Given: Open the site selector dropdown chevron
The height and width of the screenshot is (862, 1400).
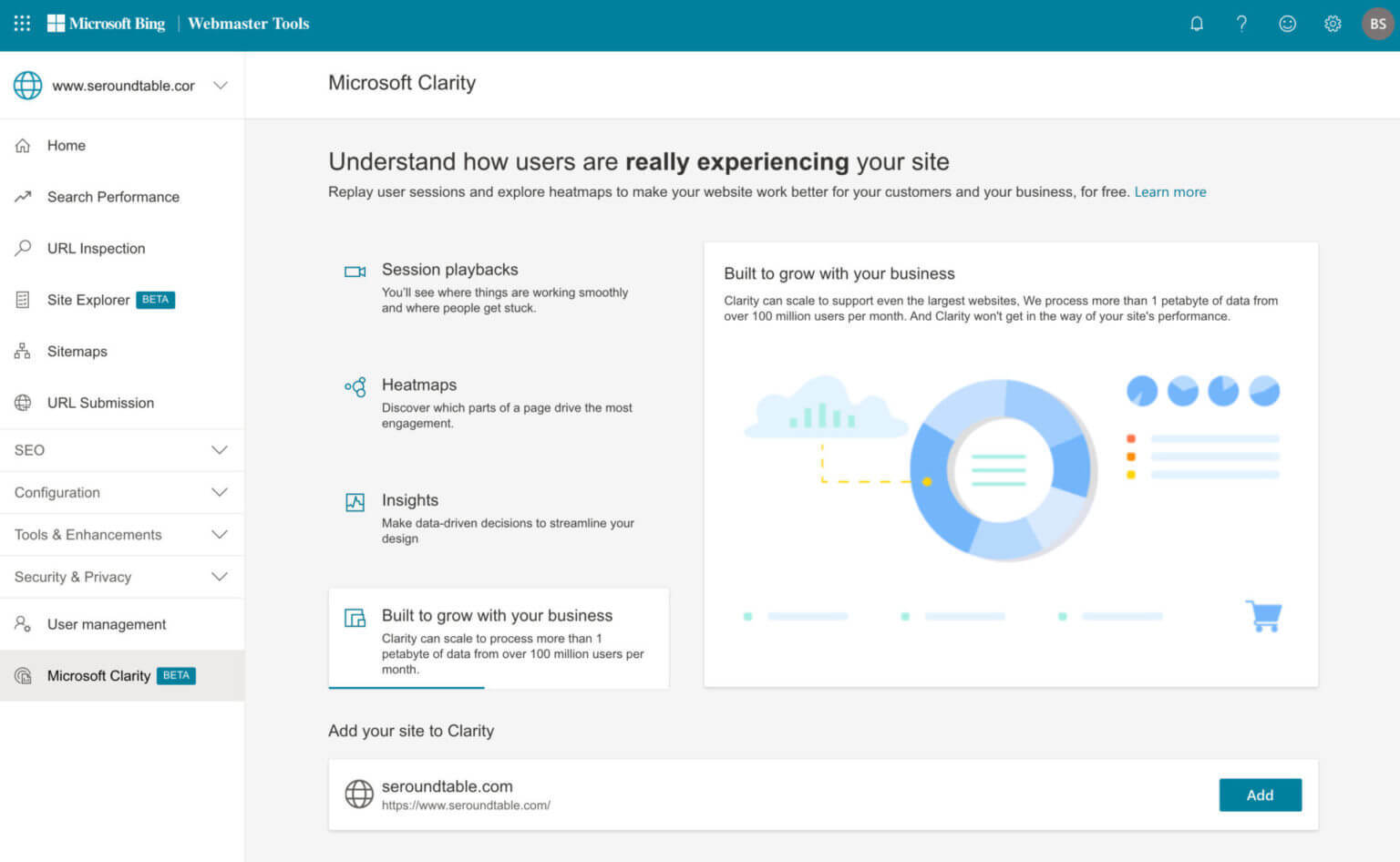Looking at the screenshot, I should [220, 85].
